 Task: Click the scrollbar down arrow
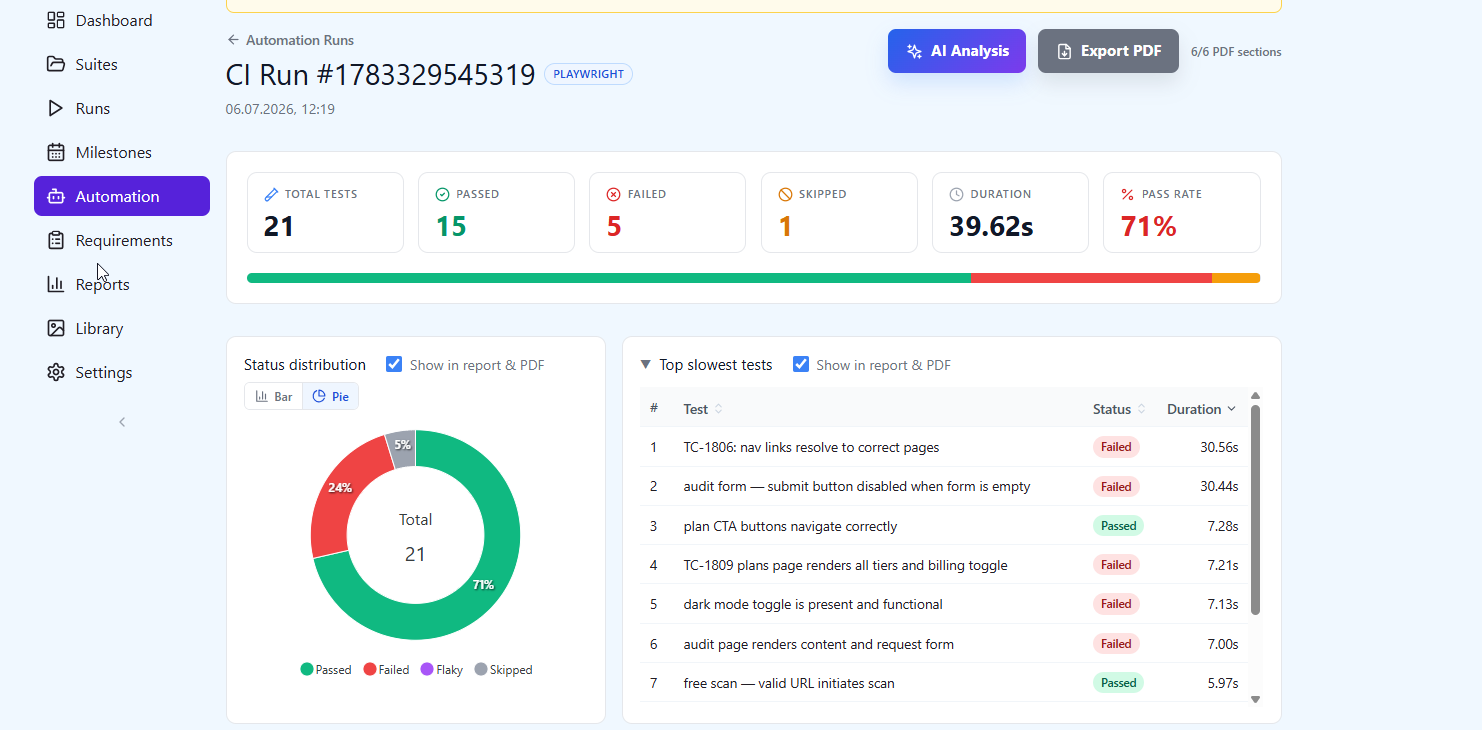(1256, 700)
